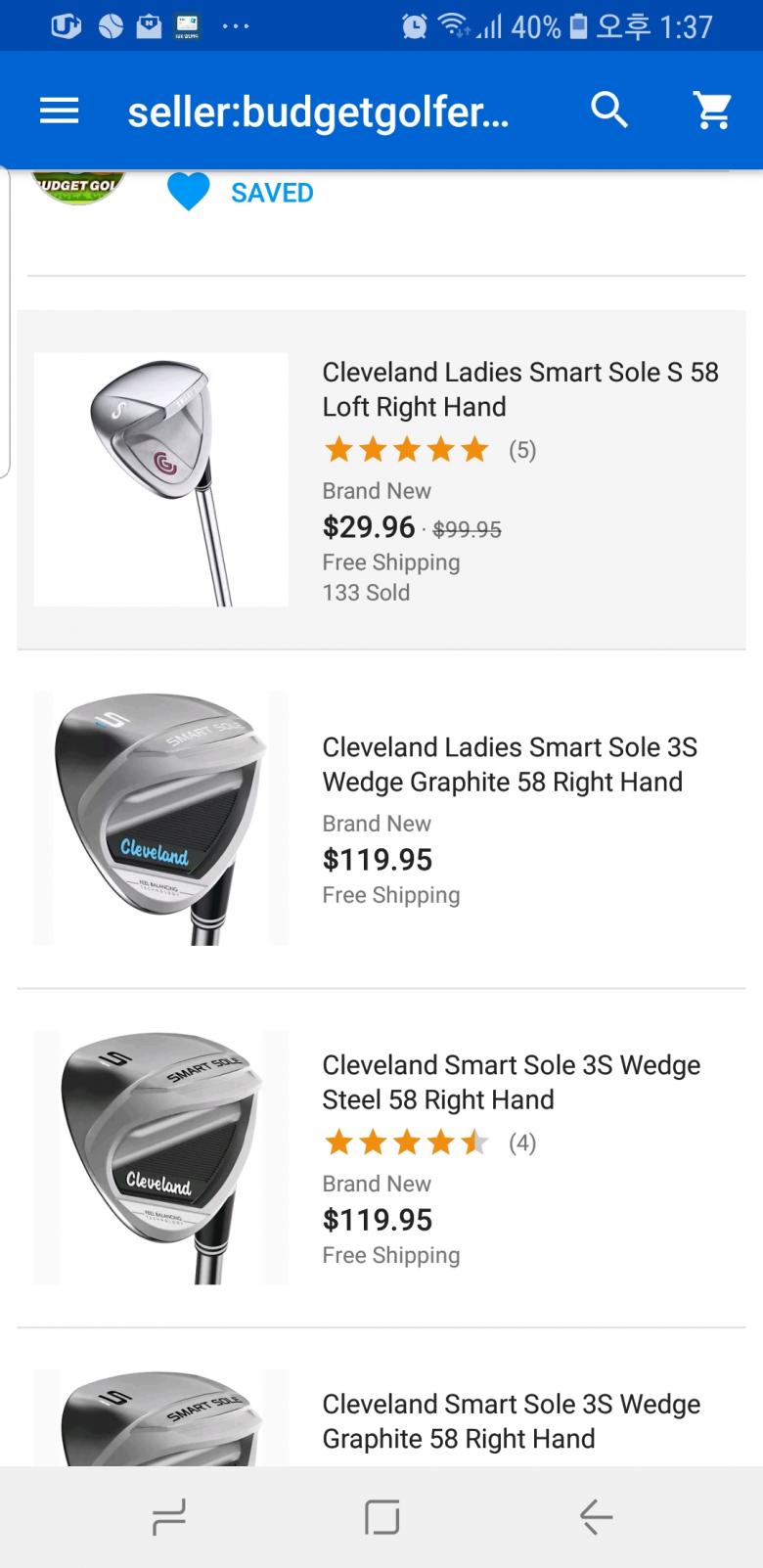
Task: Open the alarm icon in the status bar
Action: pyautogui.click(x=414, y=26)
